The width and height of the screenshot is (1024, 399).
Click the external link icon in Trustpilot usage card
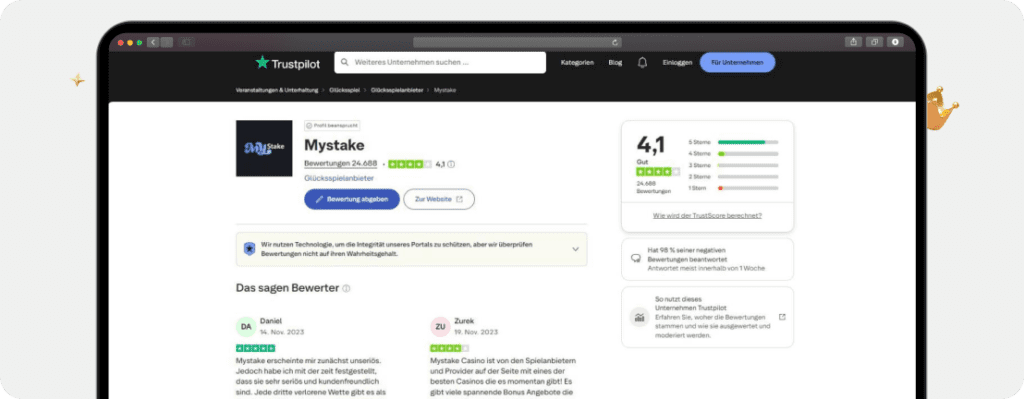coord(782,317)
